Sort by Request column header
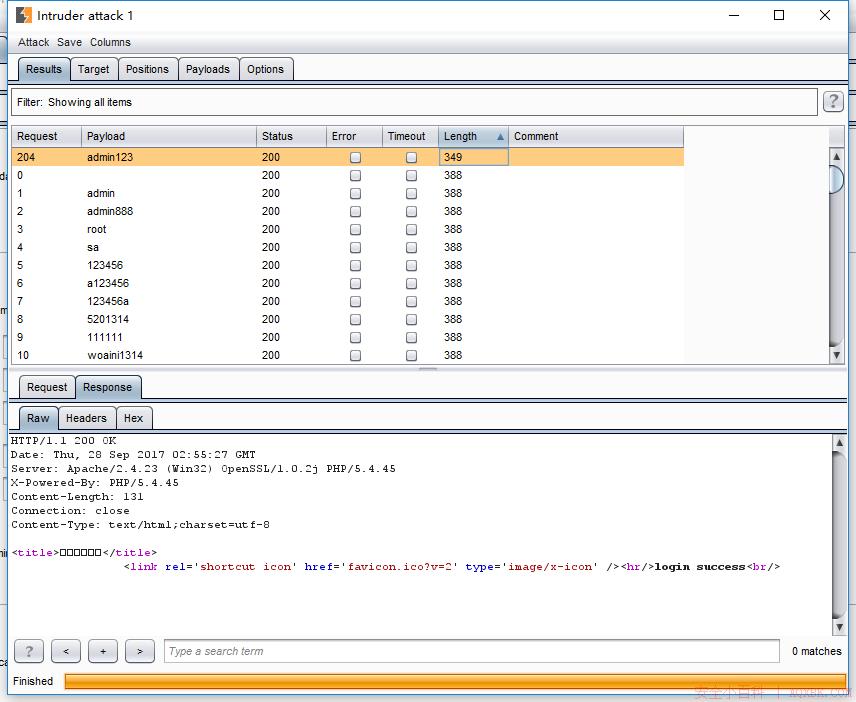 tap(46, 136)
